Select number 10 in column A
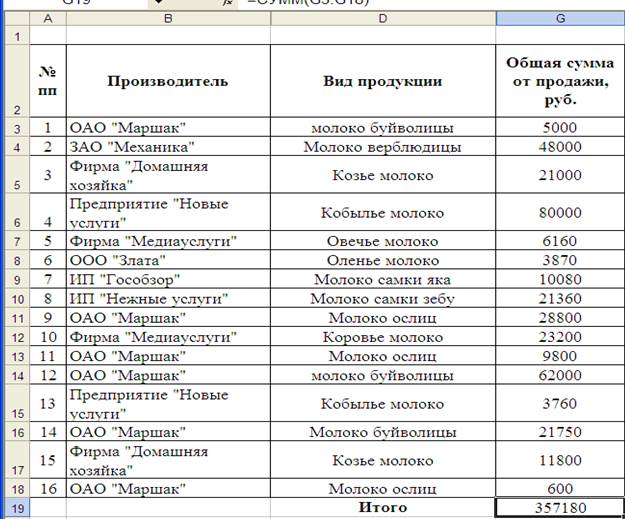 (x=48, y=337)
